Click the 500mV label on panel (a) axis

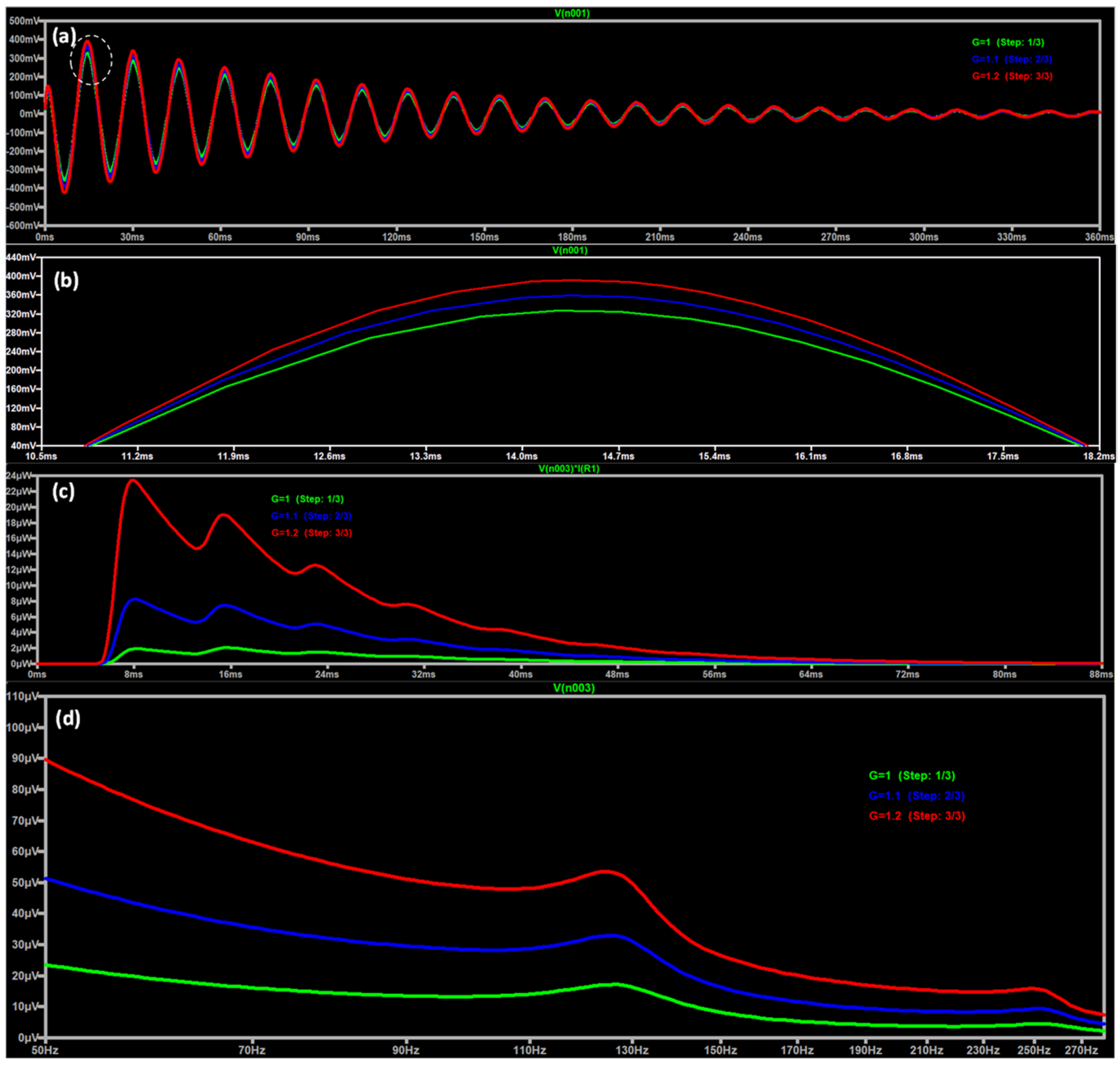25,21
